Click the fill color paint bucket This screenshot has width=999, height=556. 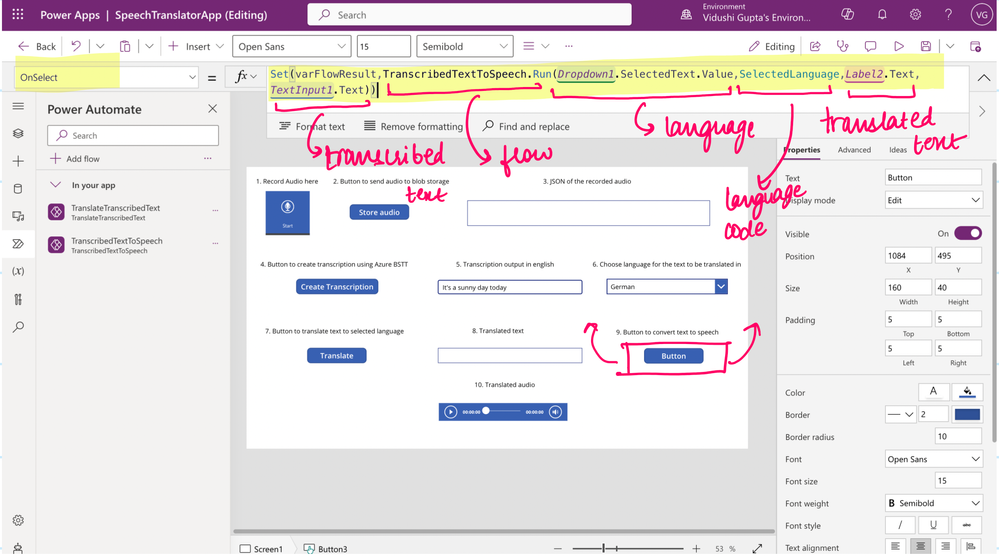(967, 392)
